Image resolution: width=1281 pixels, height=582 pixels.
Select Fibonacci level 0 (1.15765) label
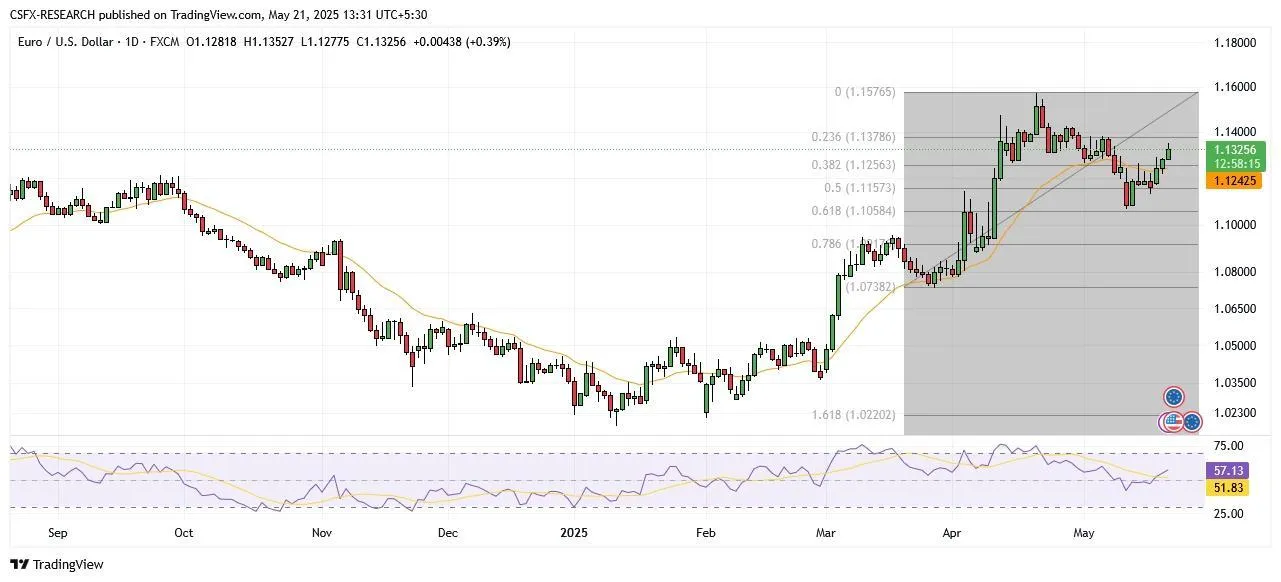point(865,92)
